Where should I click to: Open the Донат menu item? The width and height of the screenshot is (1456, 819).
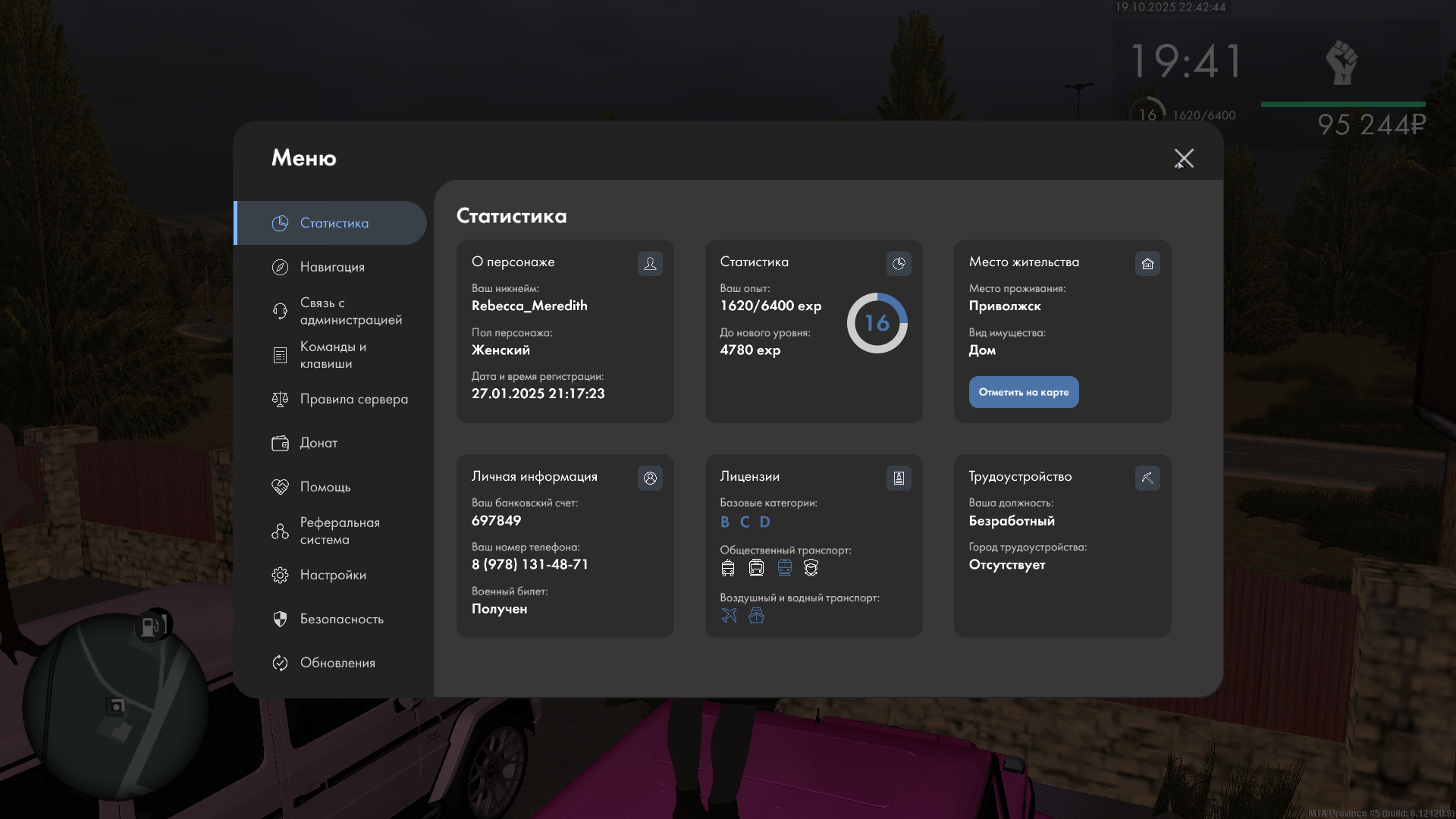pyautogui.click(x=318, y=443)
